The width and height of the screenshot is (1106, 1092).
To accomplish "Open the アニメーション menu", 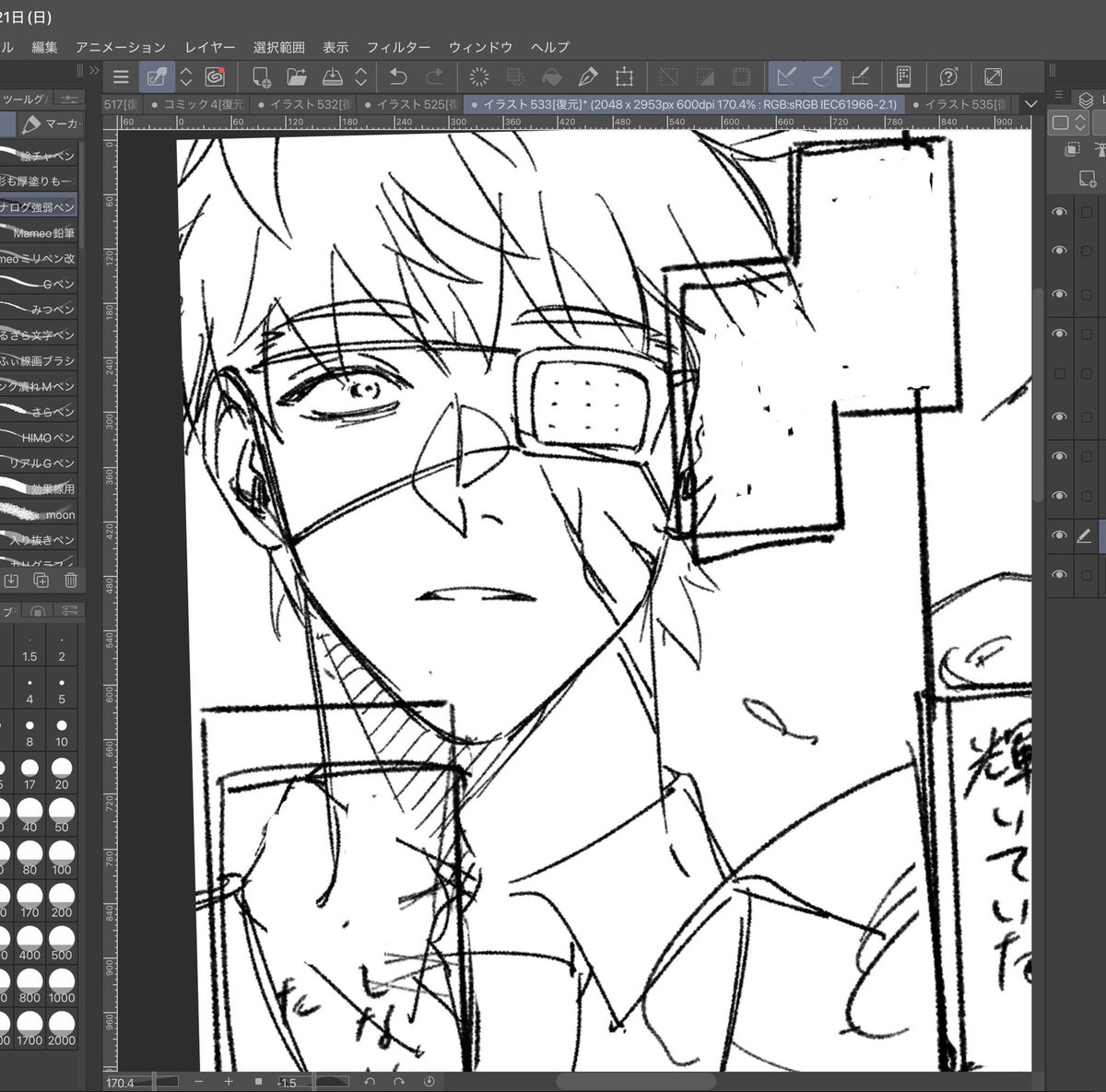I will (x=121, y=47).
